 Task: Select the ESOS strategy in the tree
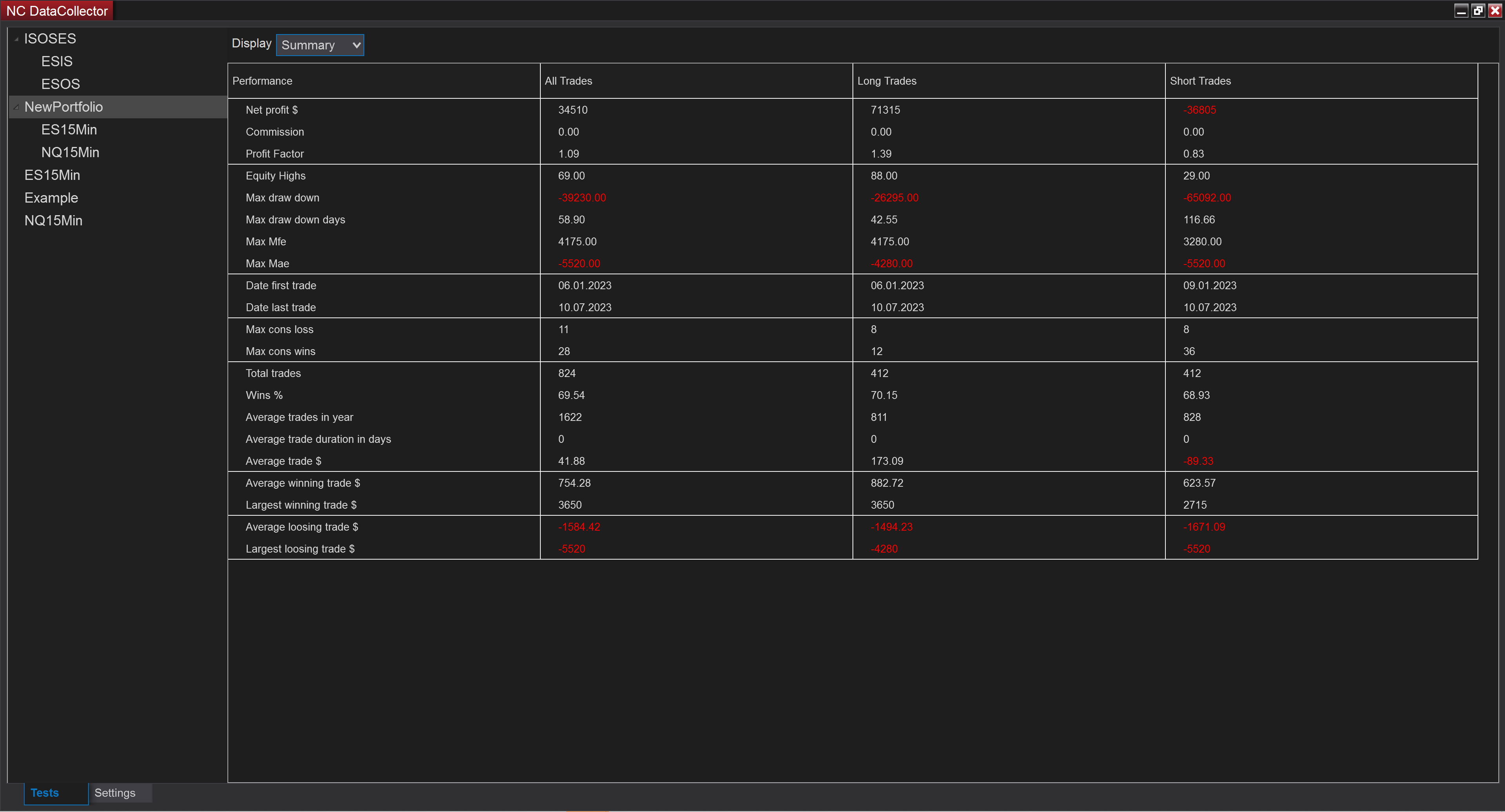(61, 83)
